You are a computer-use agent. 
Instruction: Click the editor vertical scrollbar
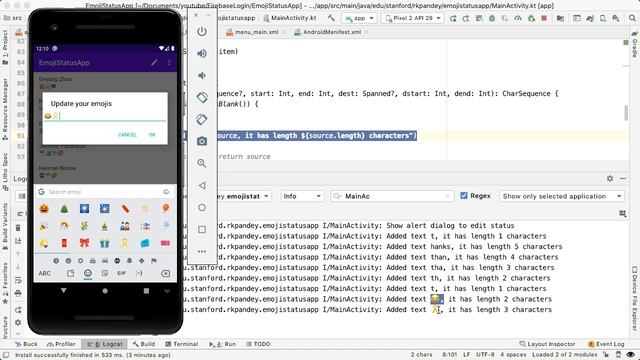coord(626,113)
